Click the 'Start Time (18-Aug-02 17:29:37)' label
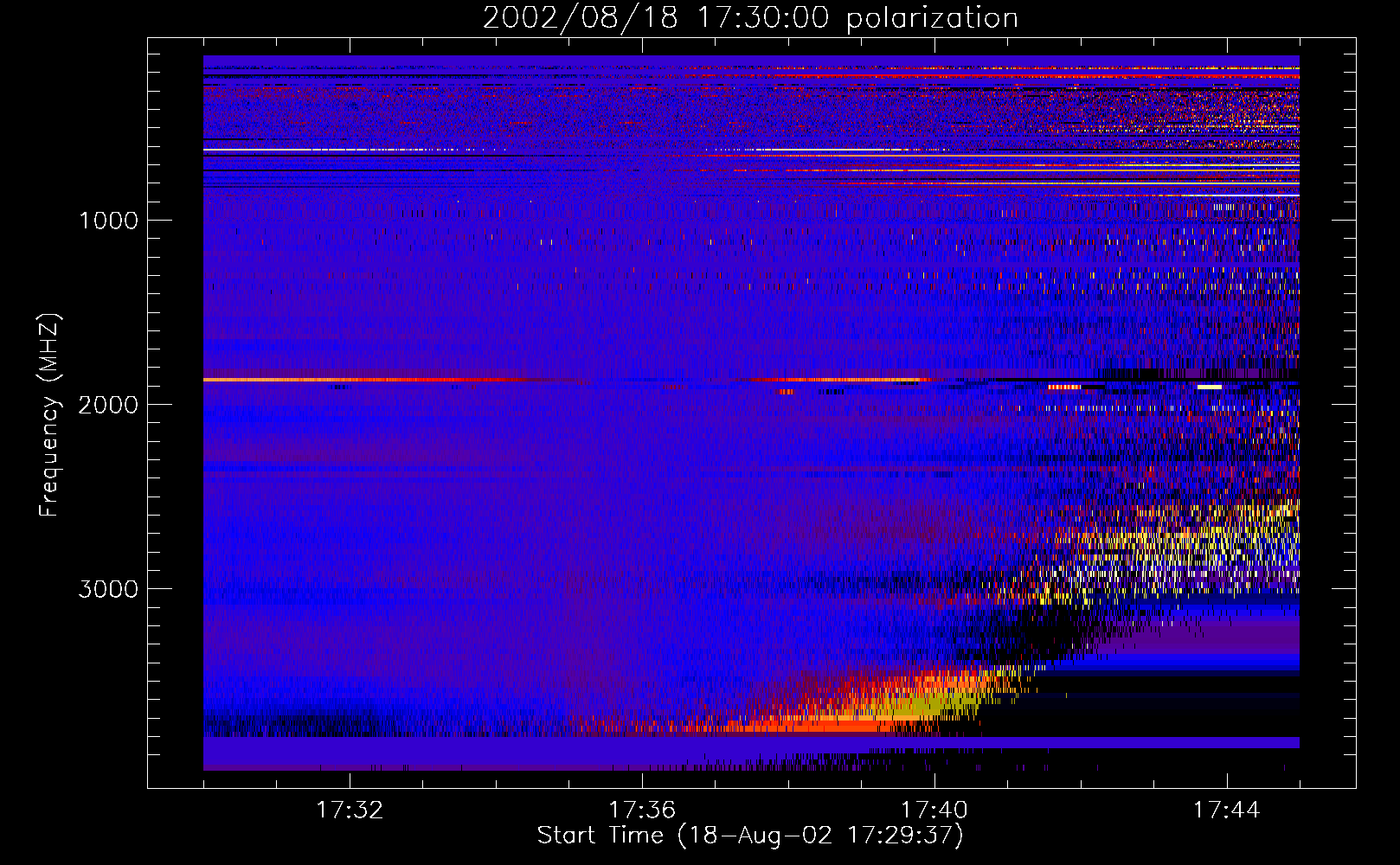Screen dimensions: 1400x865 tap(750, 836)
